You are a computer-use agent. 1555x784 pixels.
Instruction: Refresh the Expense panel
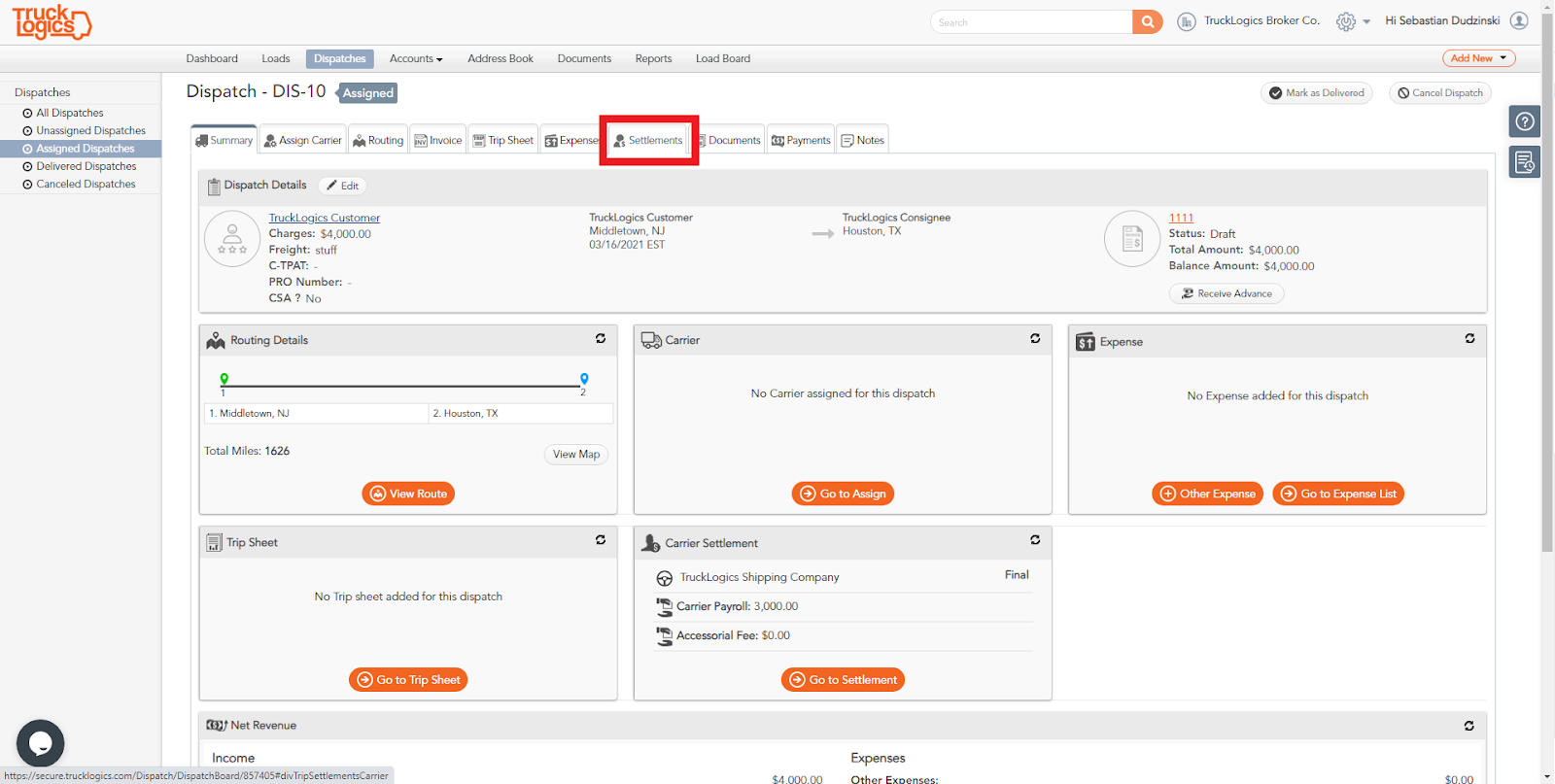click(x=1469, y=339)
